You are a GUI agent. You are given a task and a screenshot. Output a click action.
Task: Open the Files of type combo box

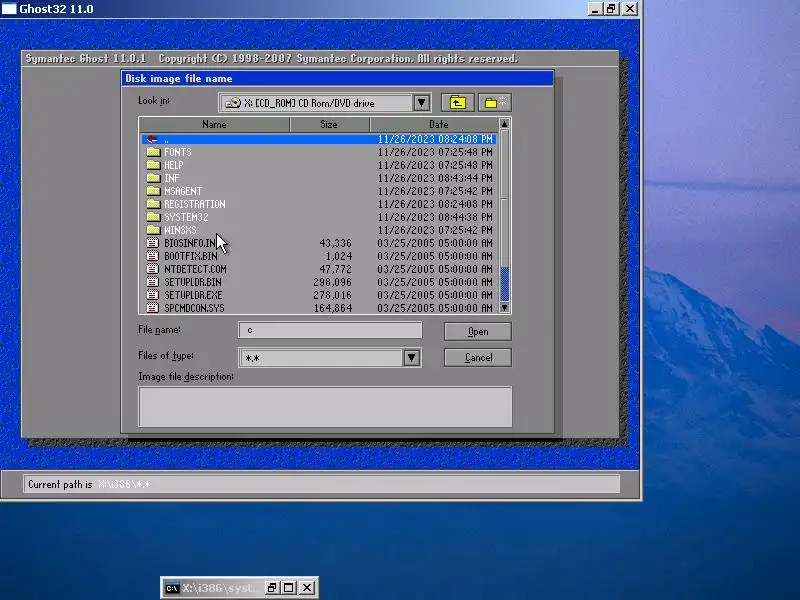point(330,358)
